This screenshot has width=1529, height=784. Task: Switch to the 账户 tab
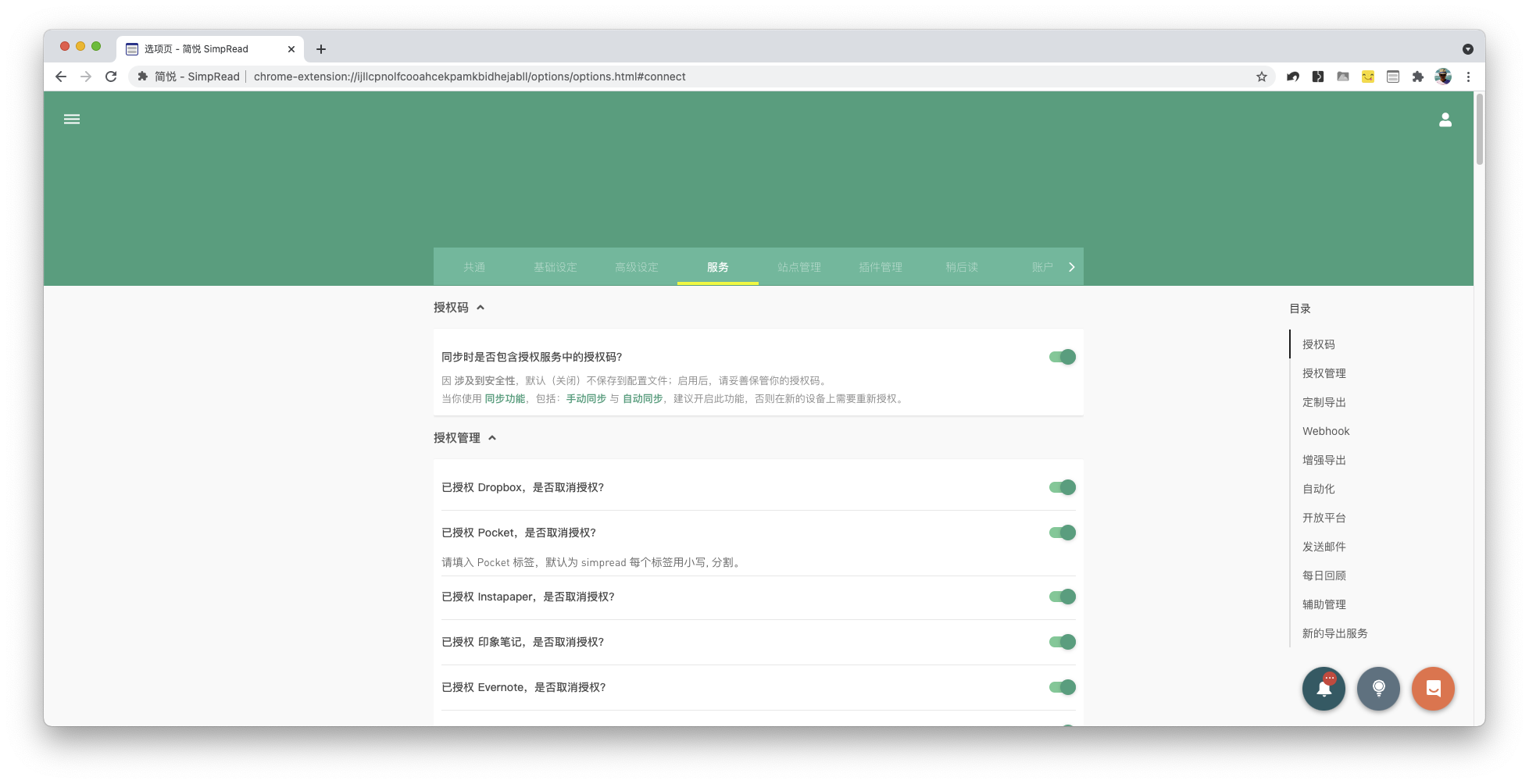click(x=1042, y=267)
